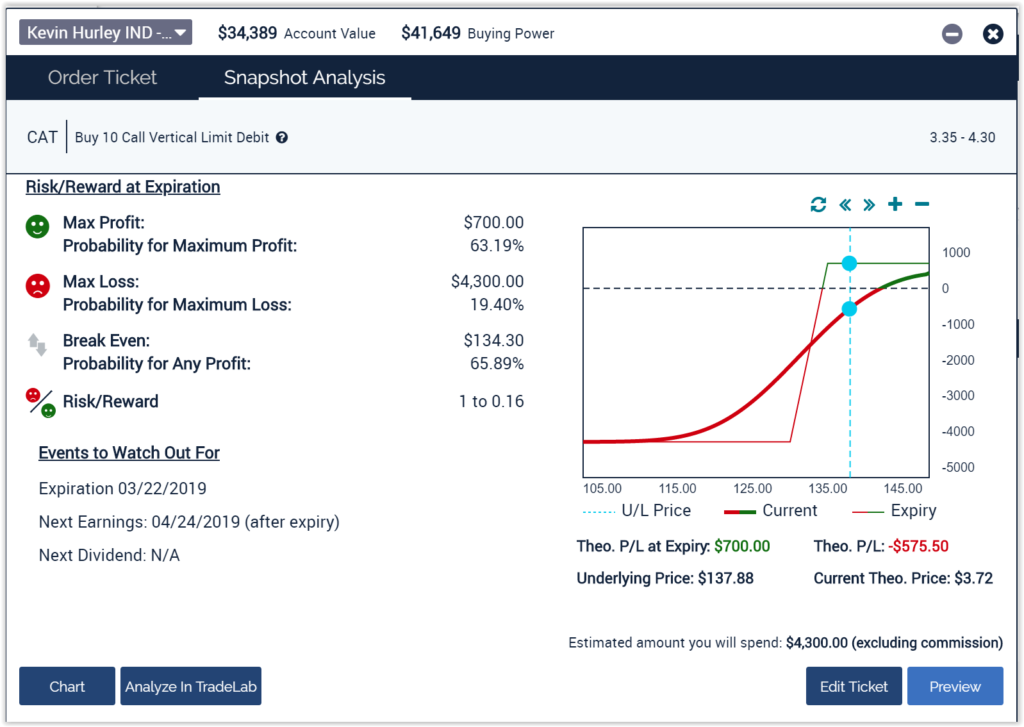Minimize the order ticket window
Screen dimensions: 1024x727
pos(952,34)
